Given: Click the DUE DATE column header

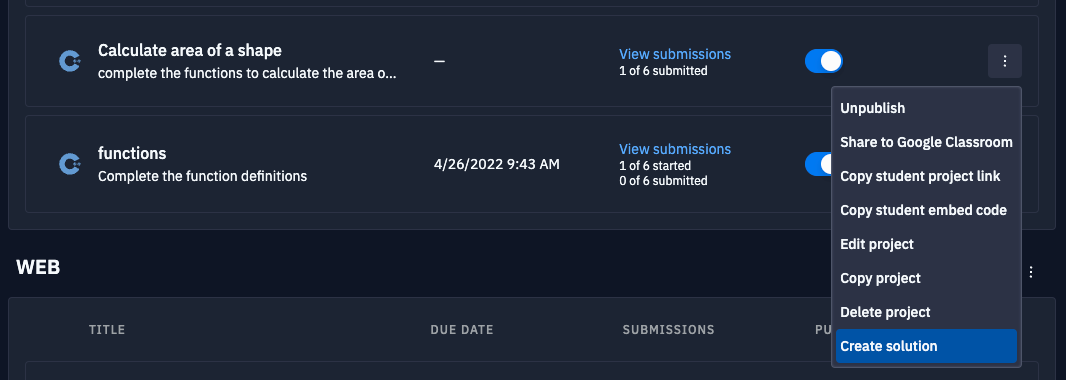Looking at the screenshot, I should point(462,330).
